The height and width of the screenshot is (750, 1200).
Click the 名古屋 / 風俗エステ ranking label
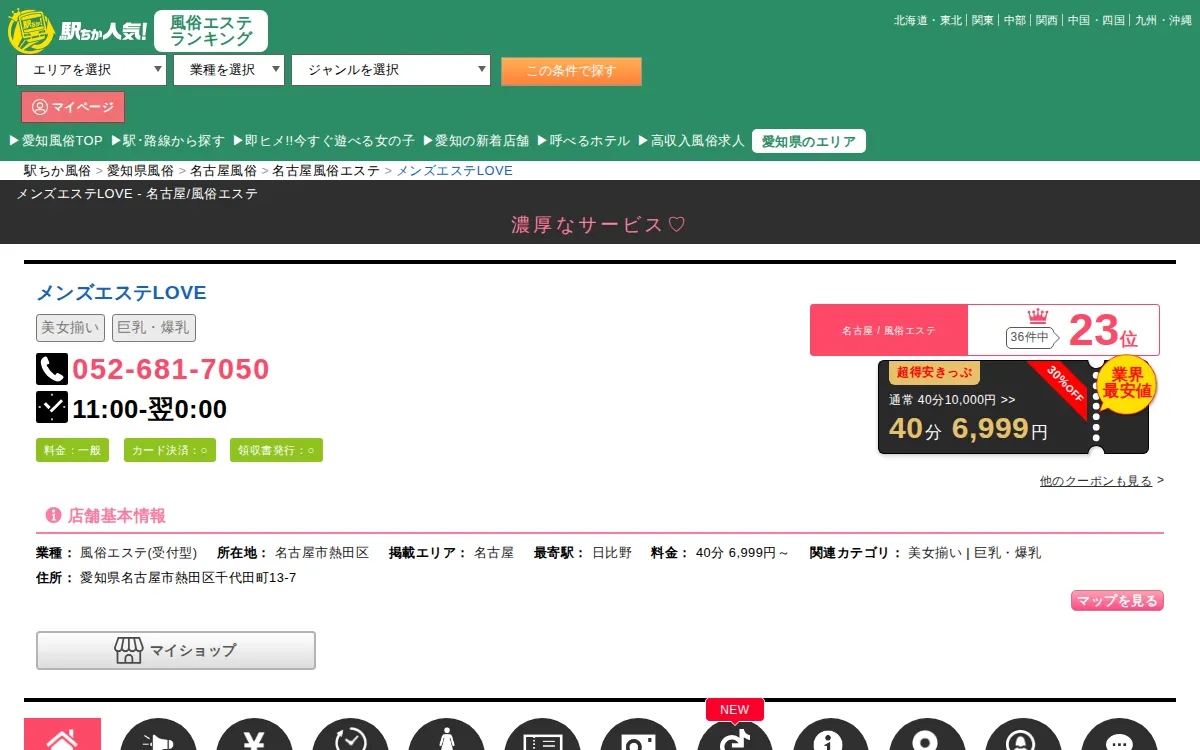click(x=889, y=330)
